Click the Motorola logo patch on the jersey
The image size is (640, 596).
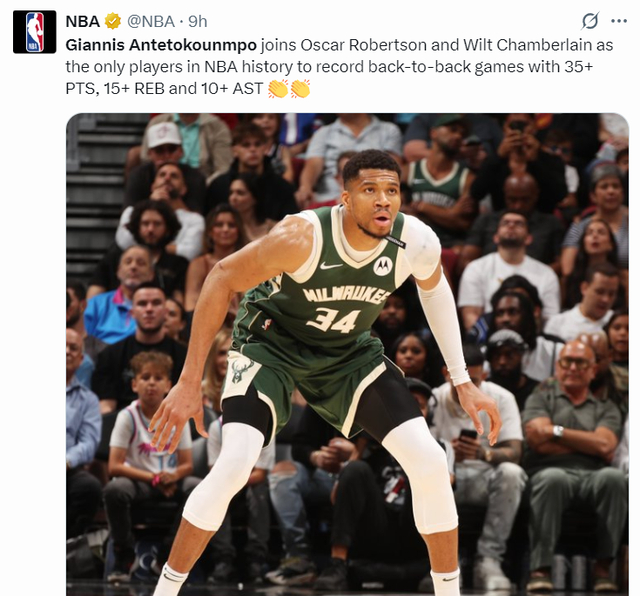[x=383, y=266]
